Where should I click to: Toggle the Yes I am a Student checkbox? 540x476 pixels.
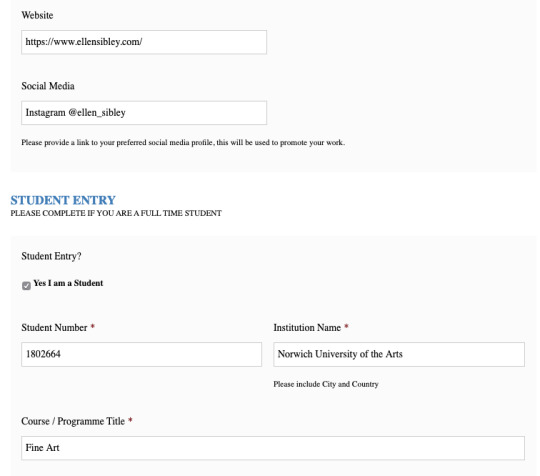(x=26, y=286)
